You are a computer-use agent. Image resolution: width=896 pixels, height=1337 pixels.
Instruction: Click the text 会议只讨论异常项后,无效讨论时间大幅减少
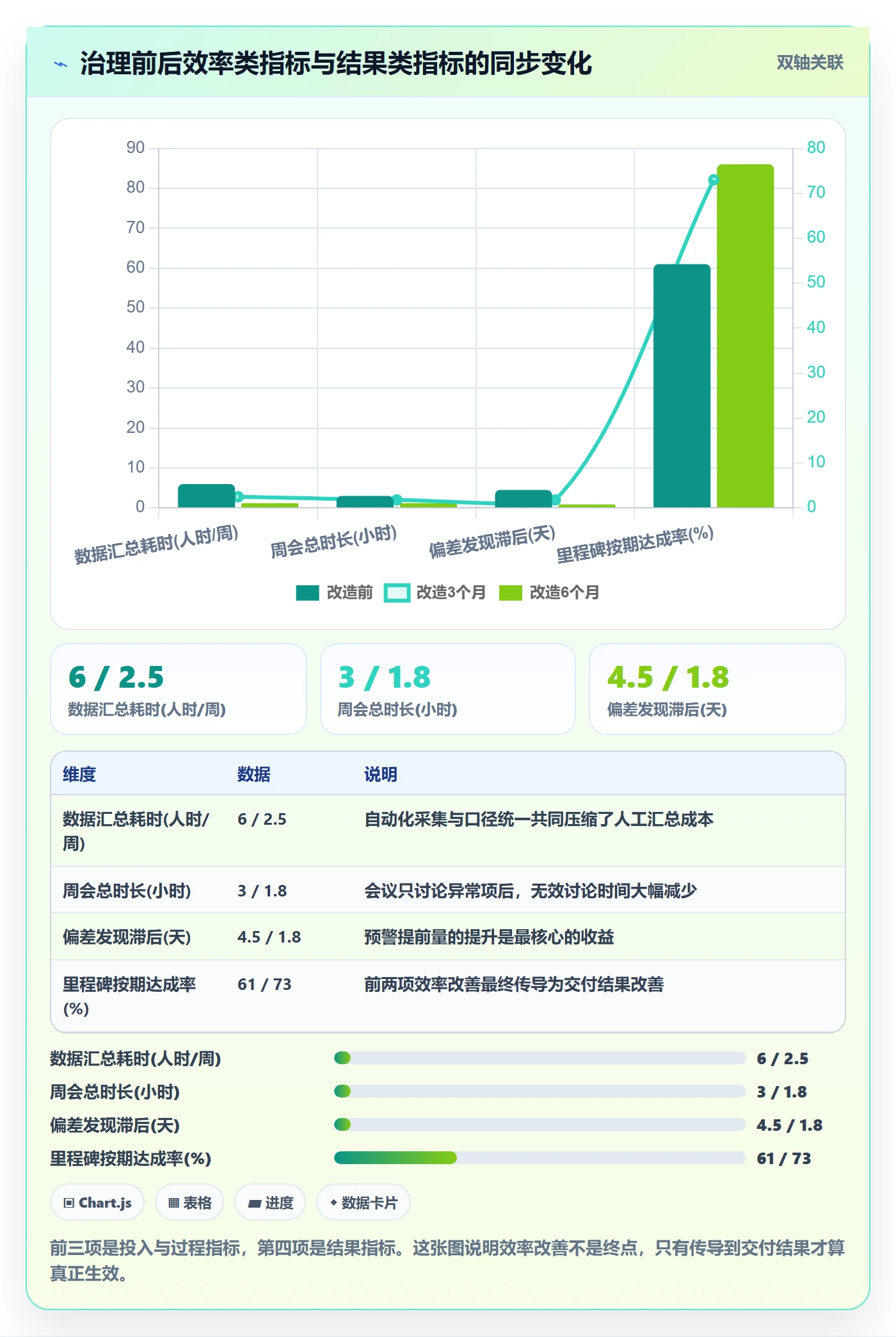tap(531, 891)
